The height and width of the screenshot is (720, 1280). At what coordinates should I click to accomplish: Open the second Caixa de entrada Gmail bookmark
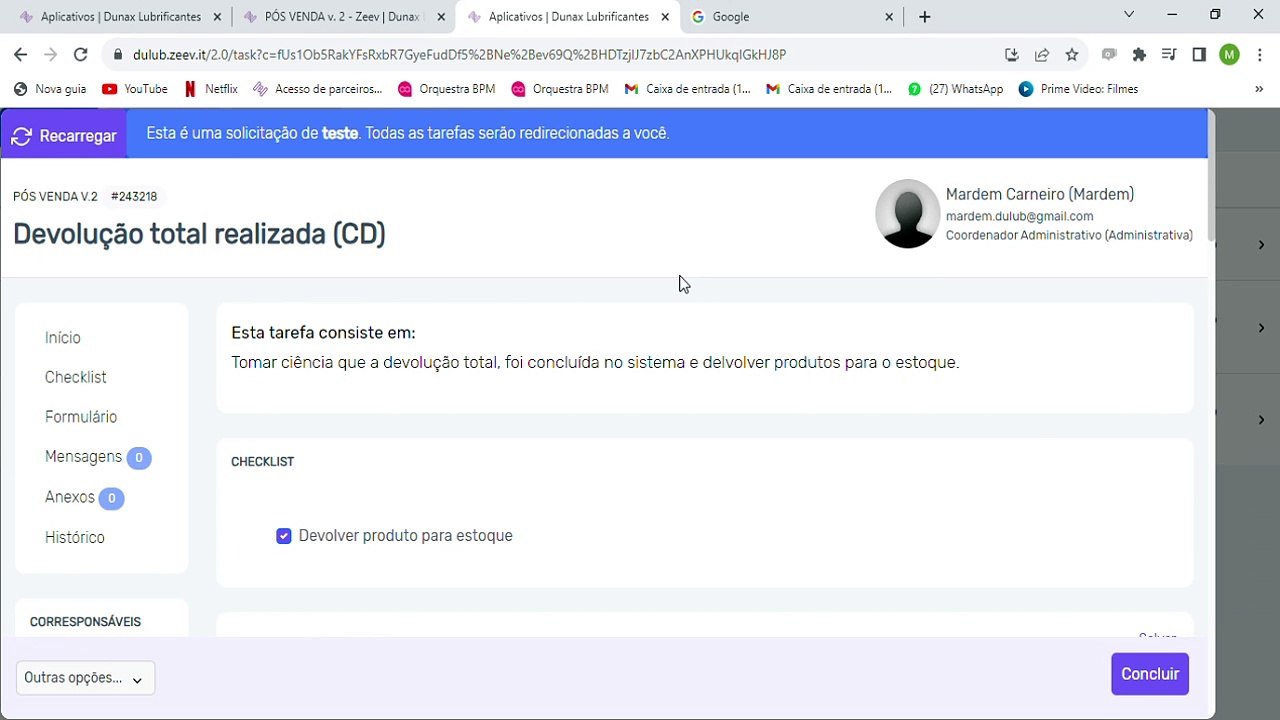tap(828, 89)
